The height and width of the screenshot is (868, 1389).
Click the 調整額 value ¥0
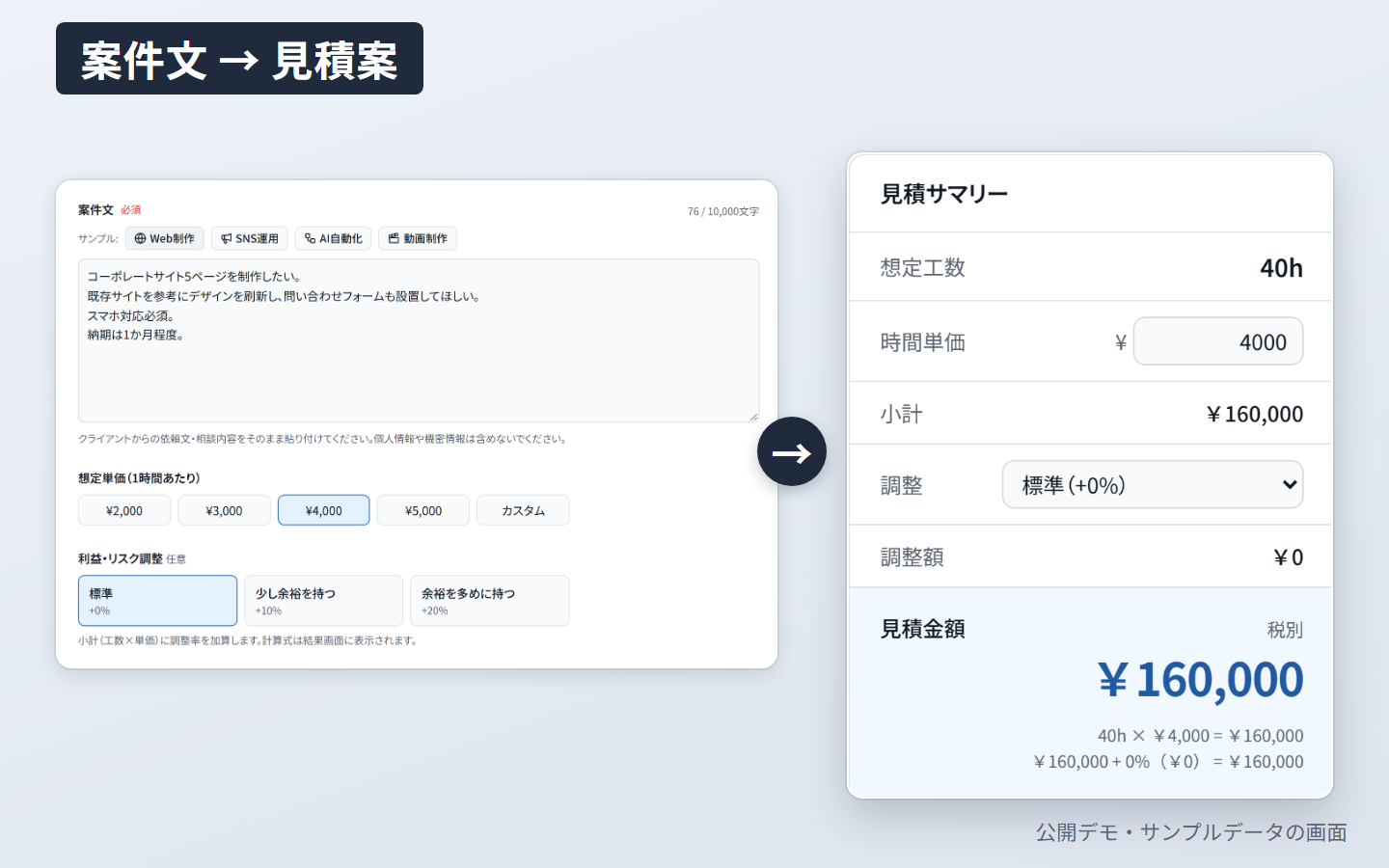point(1288,557)
